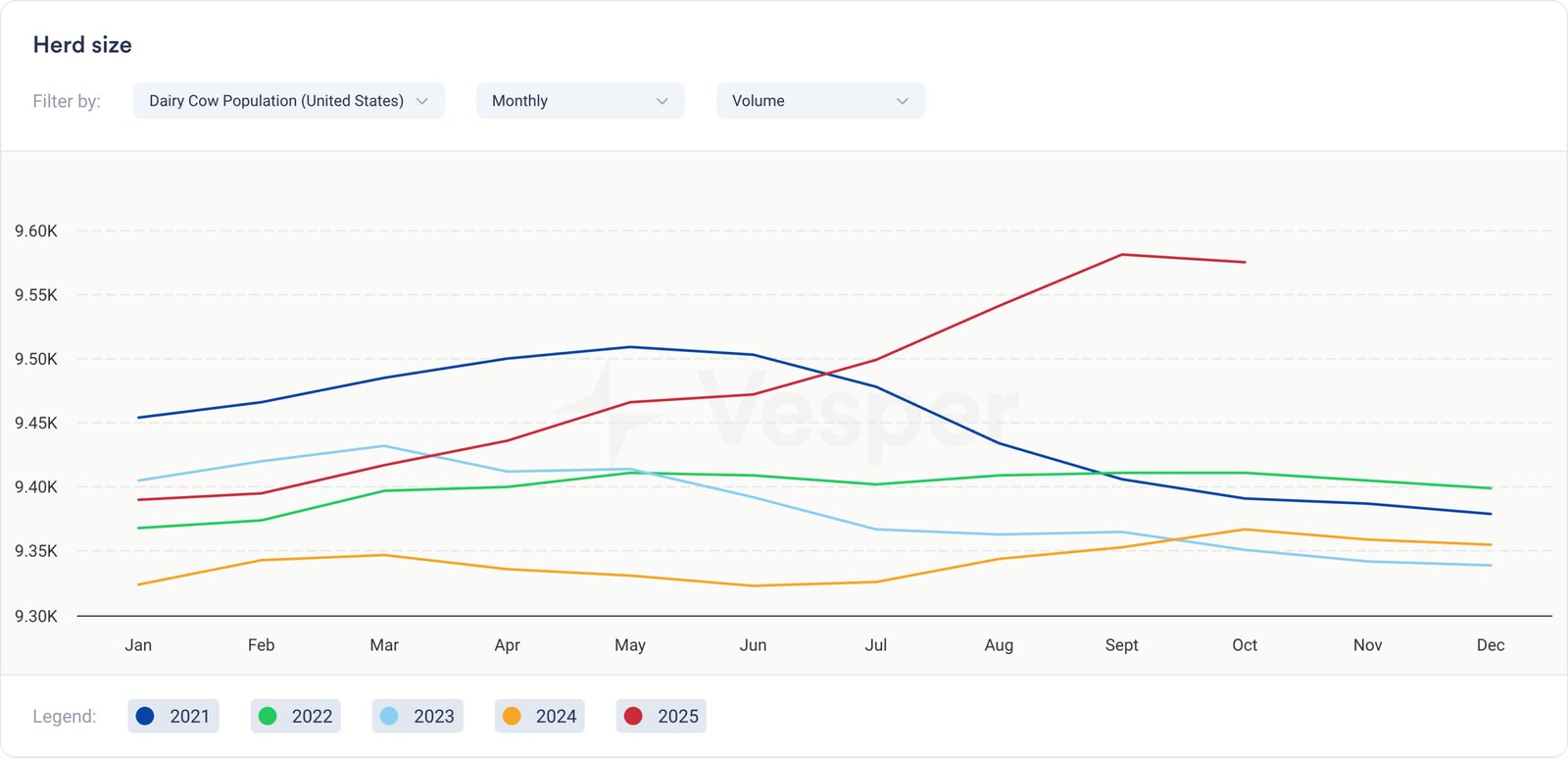
Task: Click chevron arrow in Monthly dropdown
Action: point(662,101)
